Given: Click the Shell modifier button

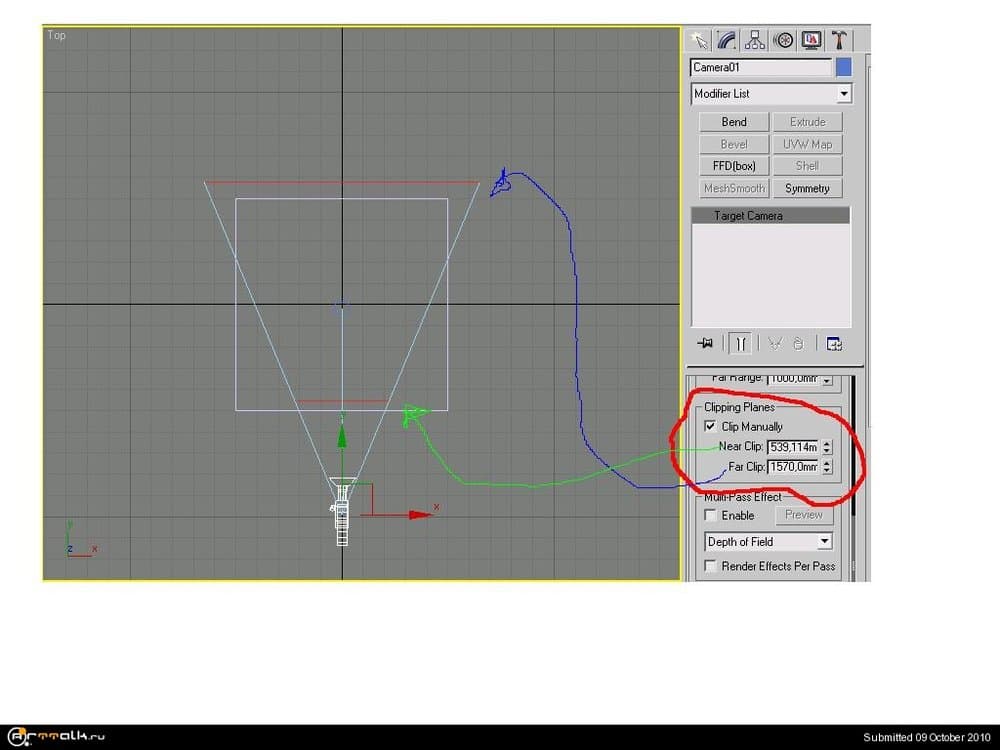Looking at the screenshot, I should pos(807,166).
